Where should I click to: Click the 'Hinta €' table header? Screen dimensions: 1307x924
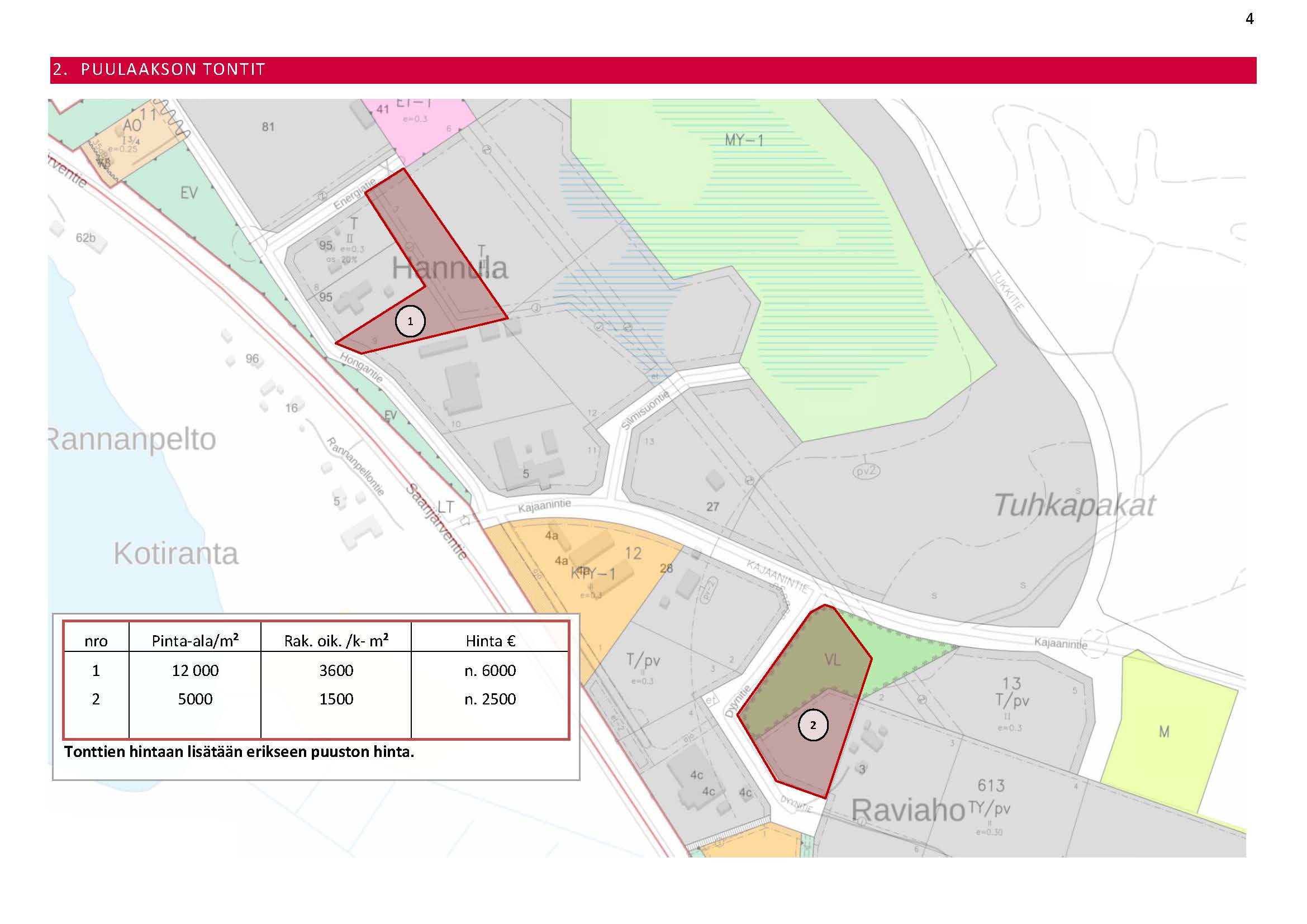click(x=490, y=641)
